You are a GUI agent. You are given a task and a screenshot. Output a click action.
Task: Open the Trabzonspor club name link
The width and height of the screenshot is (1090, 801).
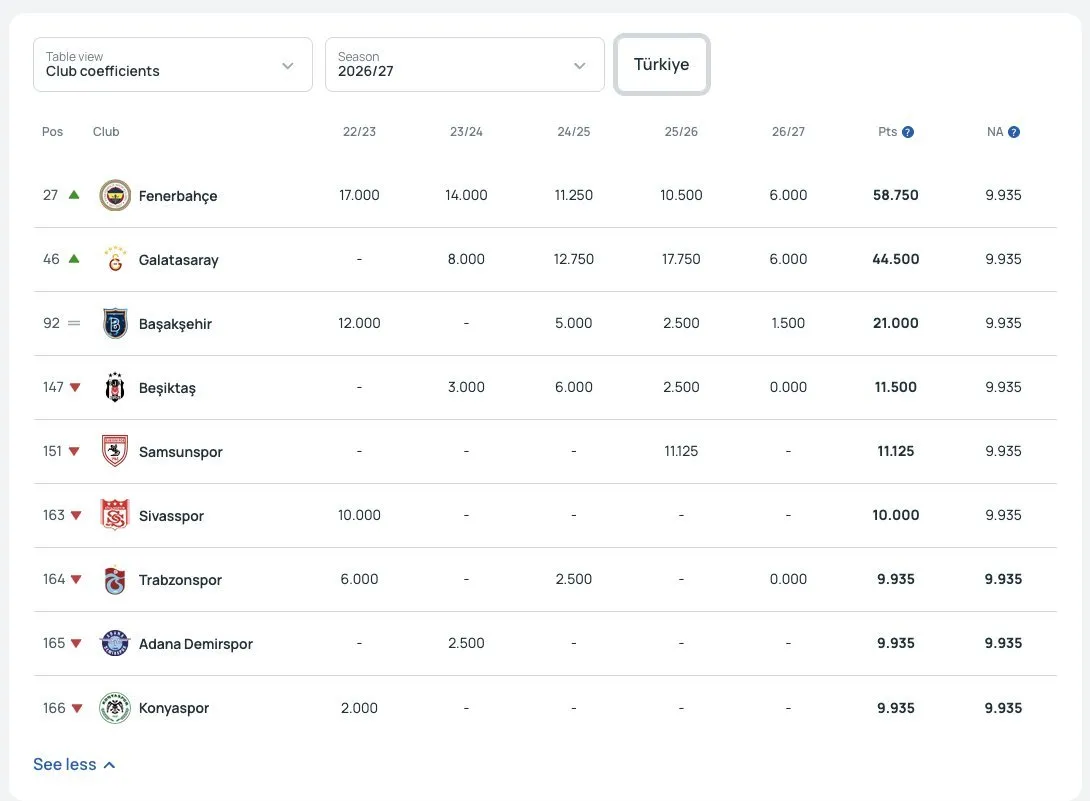(180, 580)
